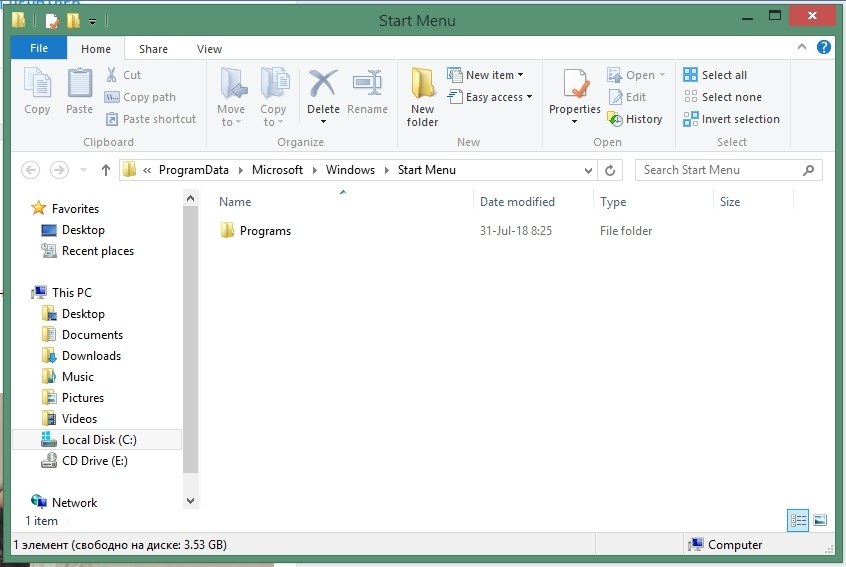Click inside the Search Start Menu box
Viewport: 846px width, 567px height.
[x=728, y=170]
